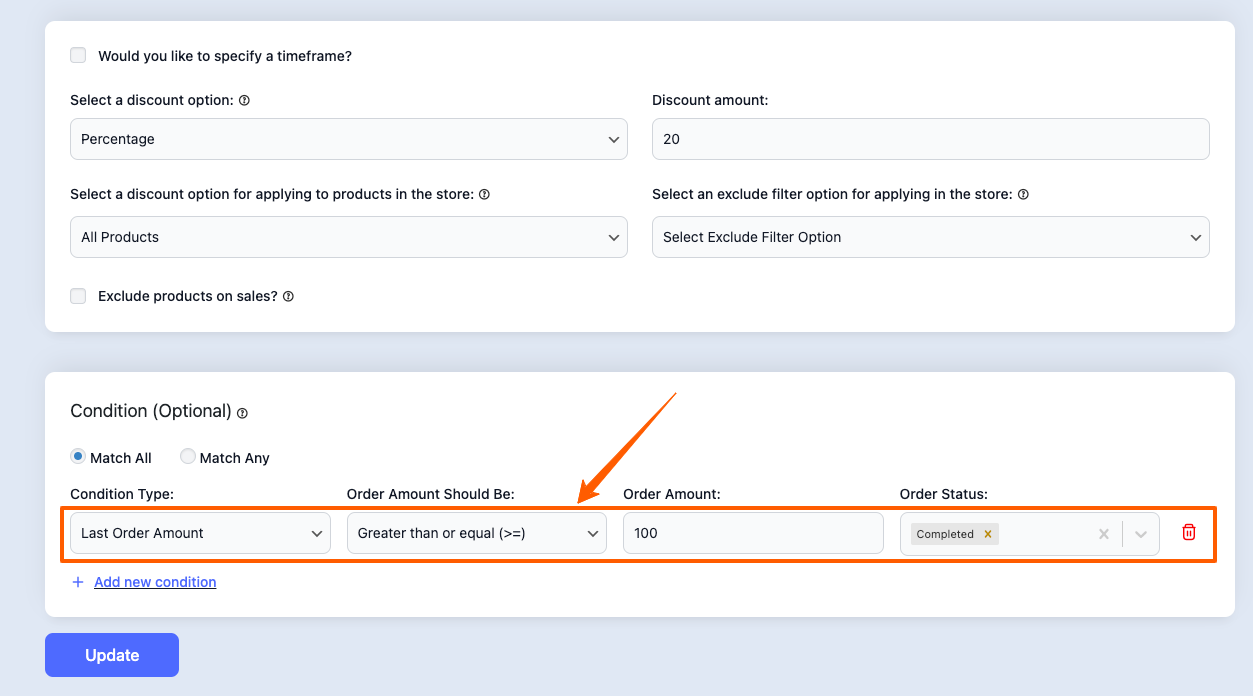
Task: Clear all Order Status selections
Action: pos(1104,534)
